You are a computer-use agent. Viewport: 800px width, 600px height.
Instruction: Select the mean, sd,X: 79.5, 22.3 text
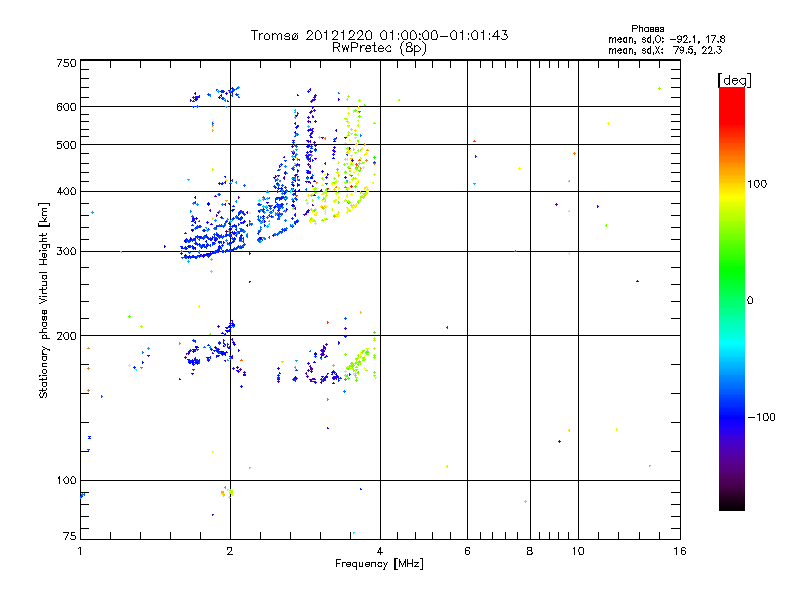[665, 50]
